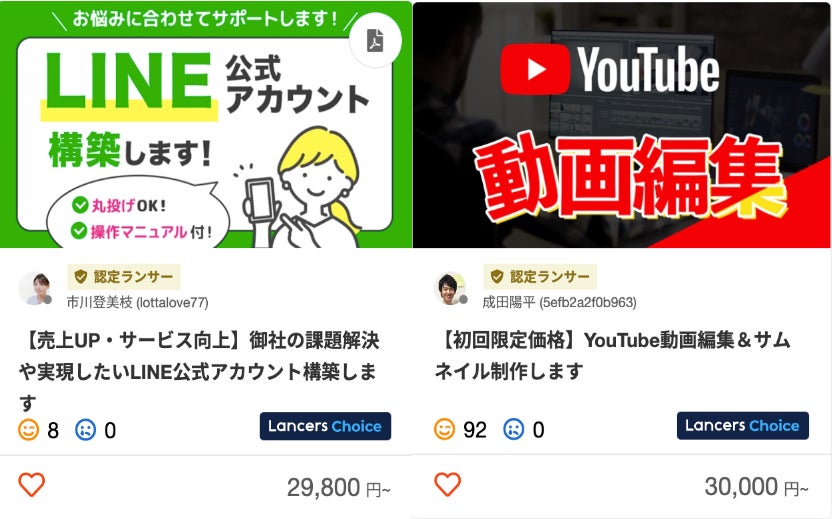Click orange smiley icon beside 92
Viewport: 832px width, 519px height.
point(445,429)
